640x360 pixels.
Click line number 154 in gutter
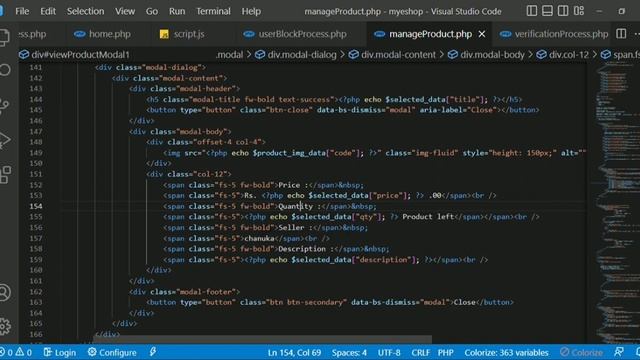click(36, 206)
